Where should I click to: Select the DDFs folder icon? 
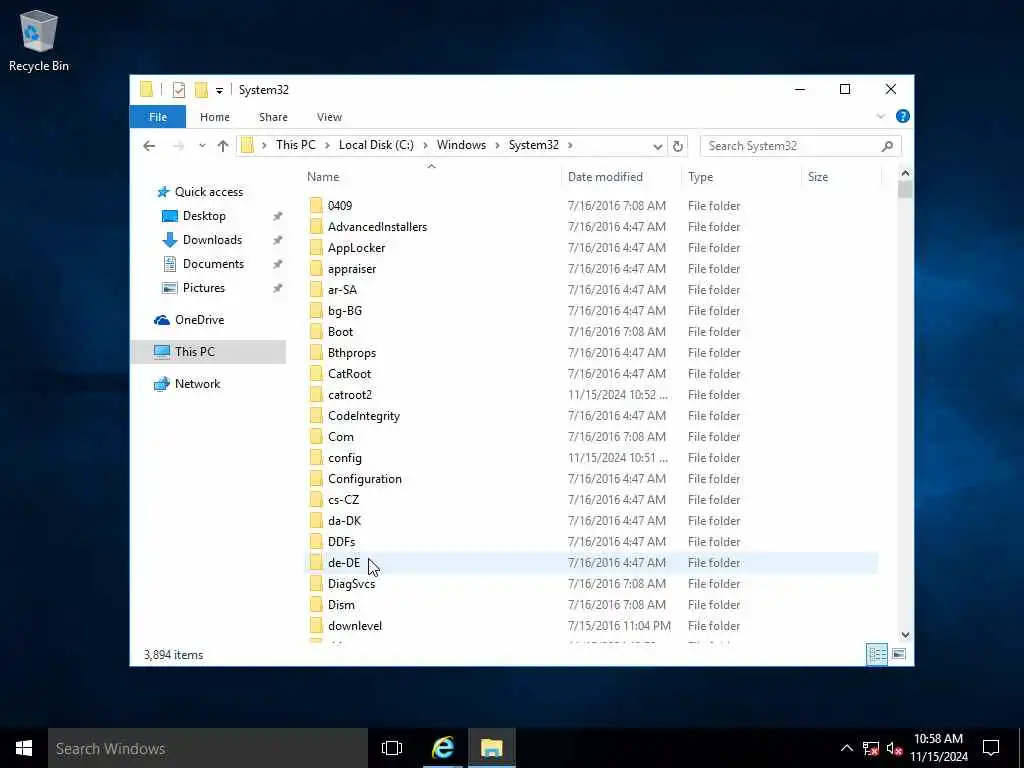[x=316, y=542]
